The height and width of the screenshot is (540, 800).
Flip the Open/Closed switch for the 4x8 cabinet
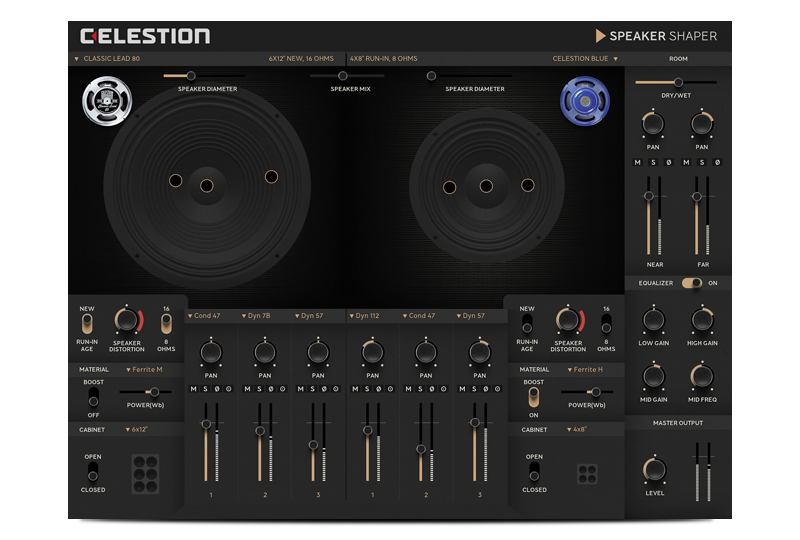pos(534,472)
